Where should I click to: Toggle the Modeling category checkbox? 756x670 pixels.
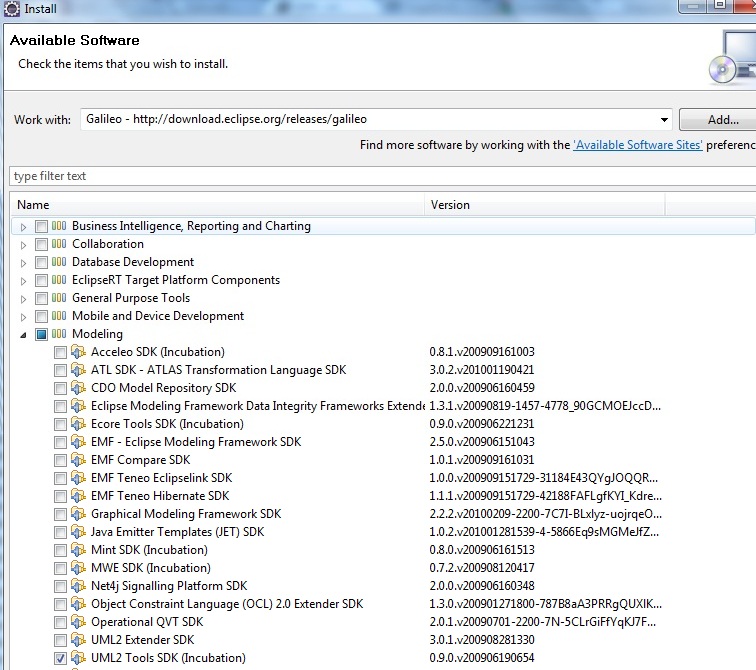point(41,335)
